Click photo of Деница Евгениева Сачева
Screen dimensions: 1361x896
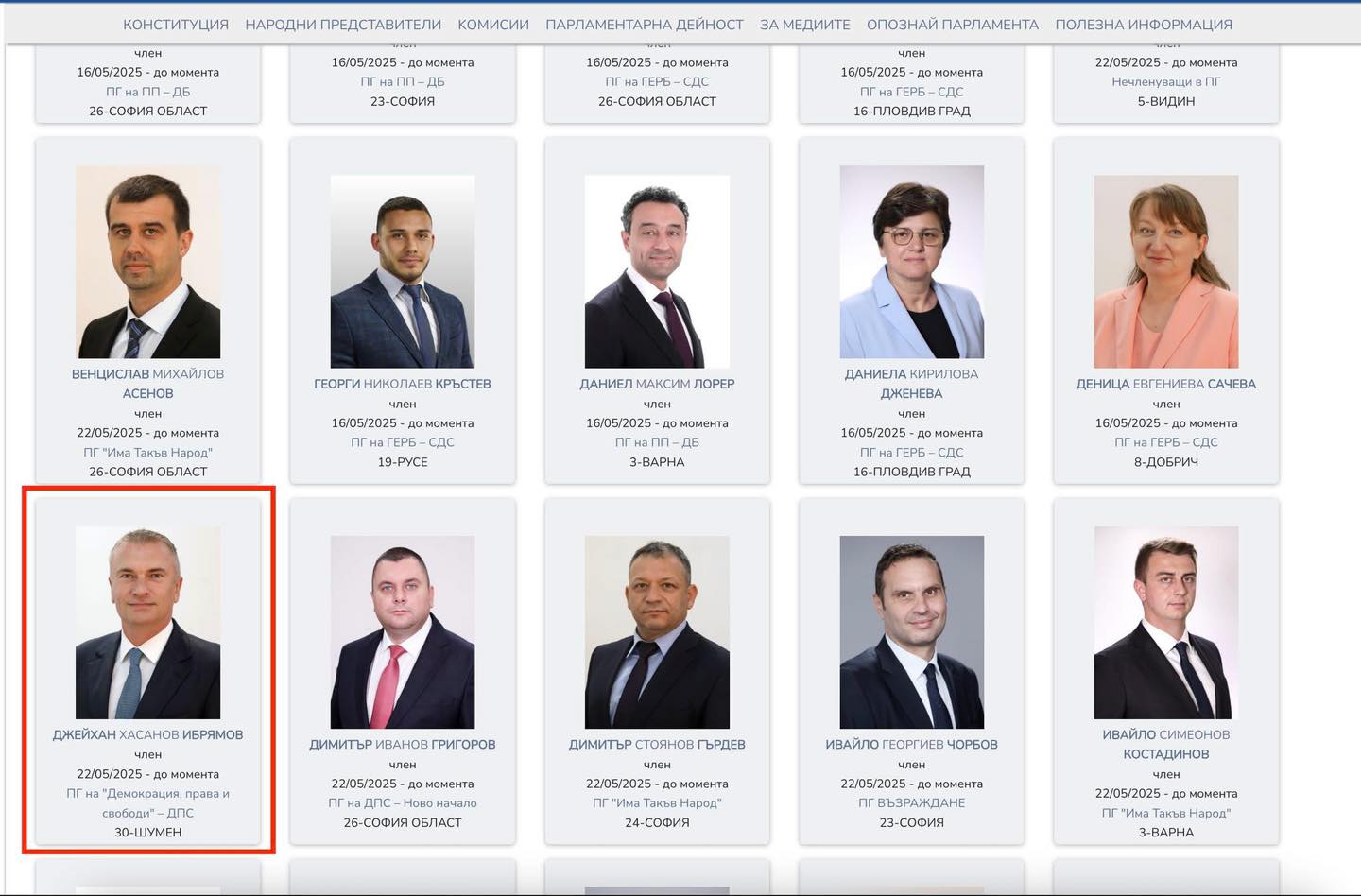click(x=1166, y=271)
